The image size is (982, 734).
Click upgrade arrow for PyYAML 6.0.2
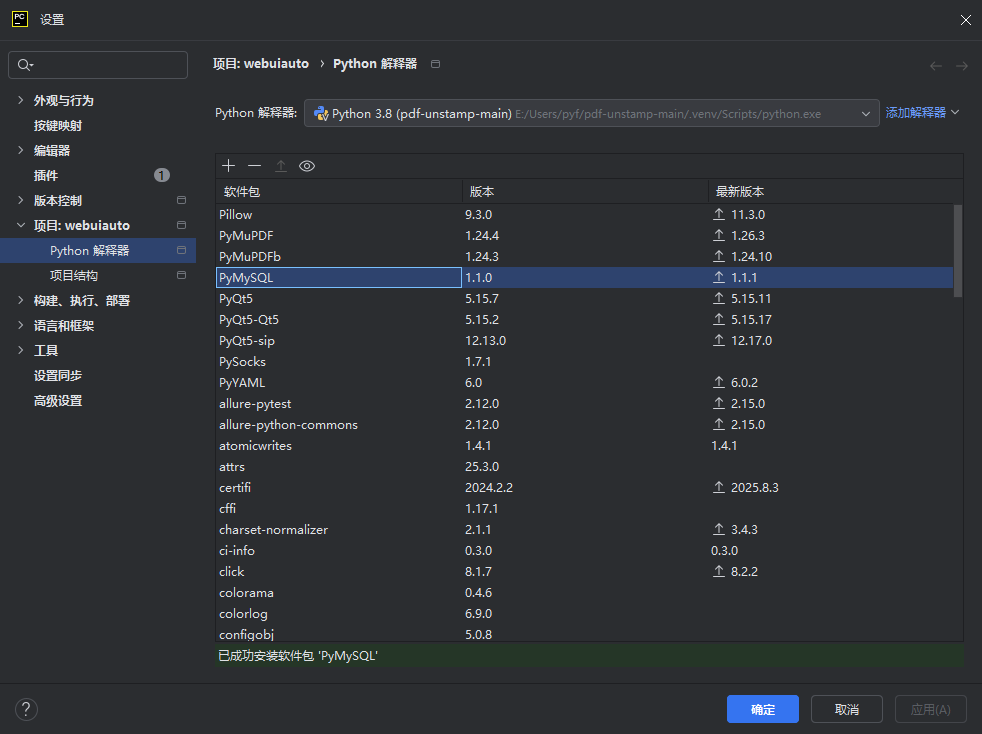click(719, 383)
